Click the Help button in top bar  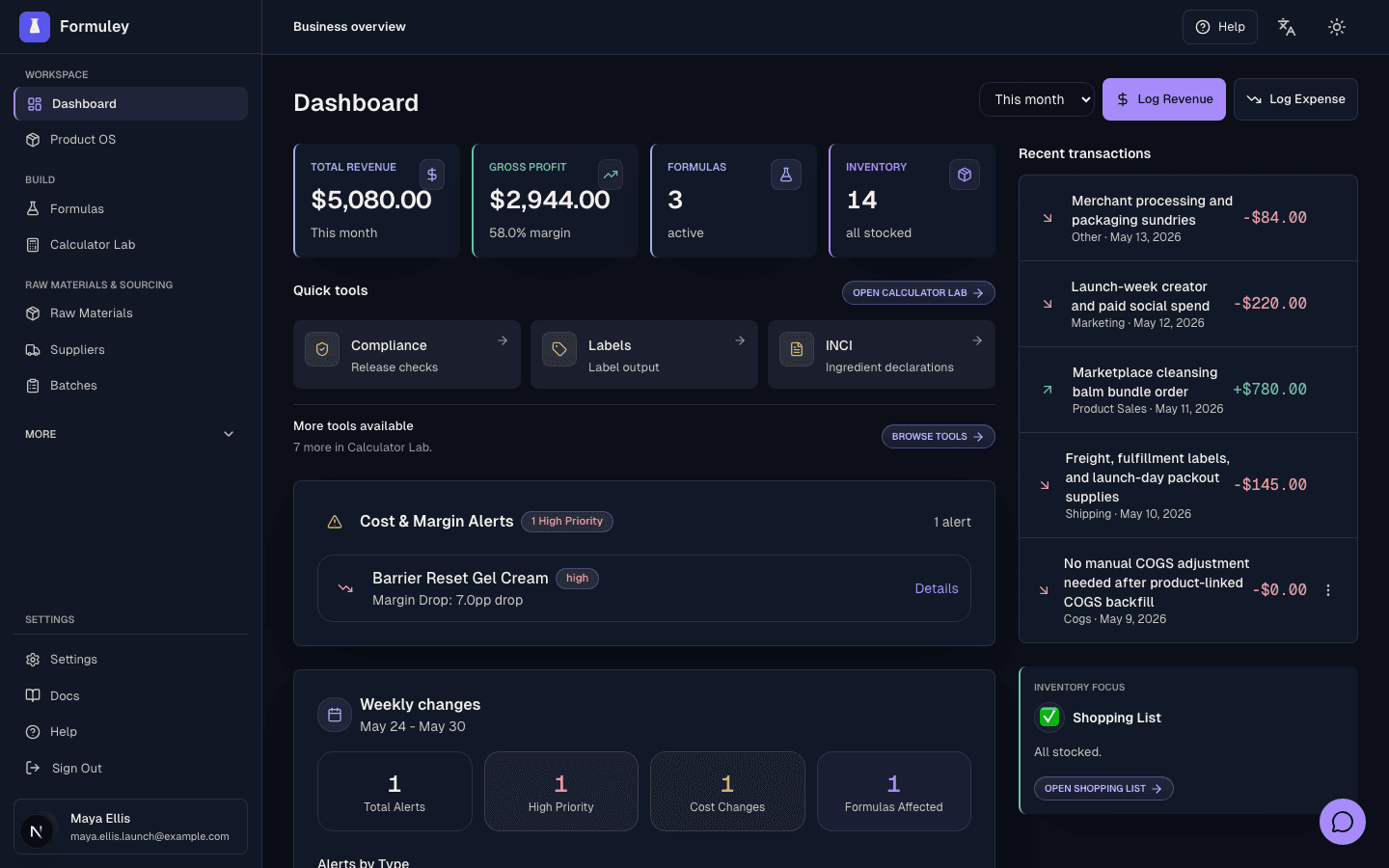1220,27
